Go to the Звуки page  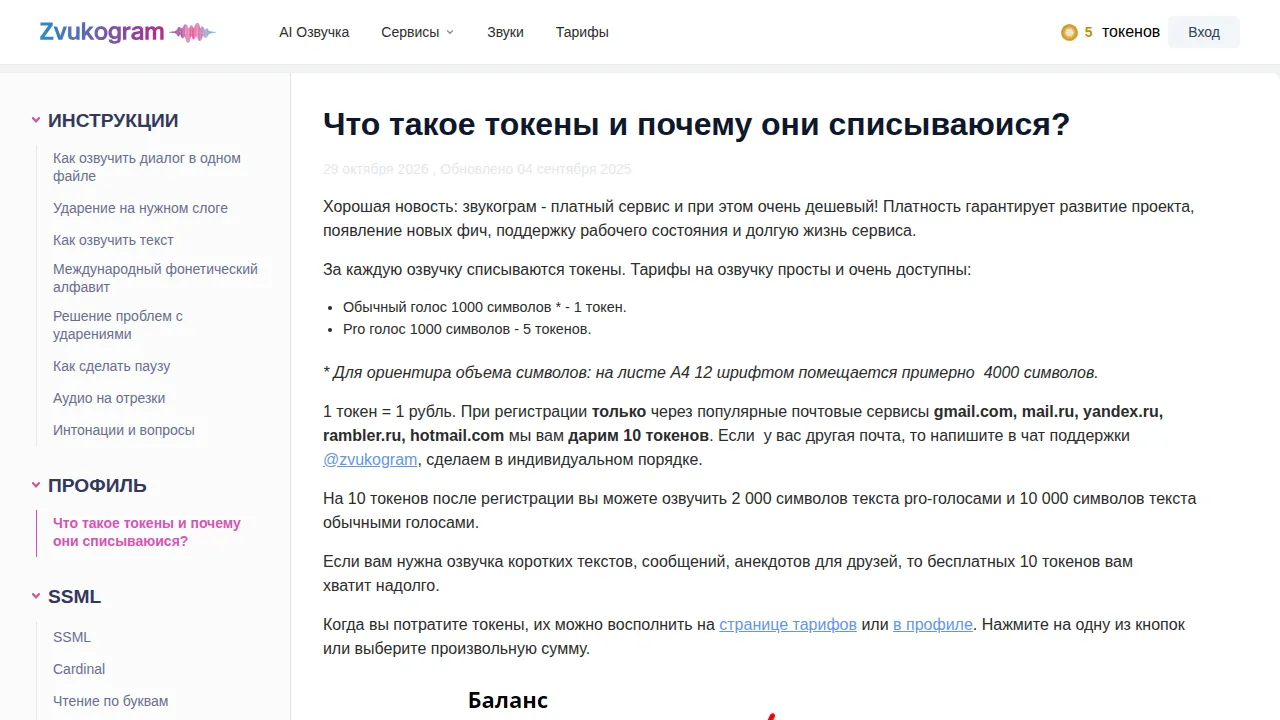(505, 32)
